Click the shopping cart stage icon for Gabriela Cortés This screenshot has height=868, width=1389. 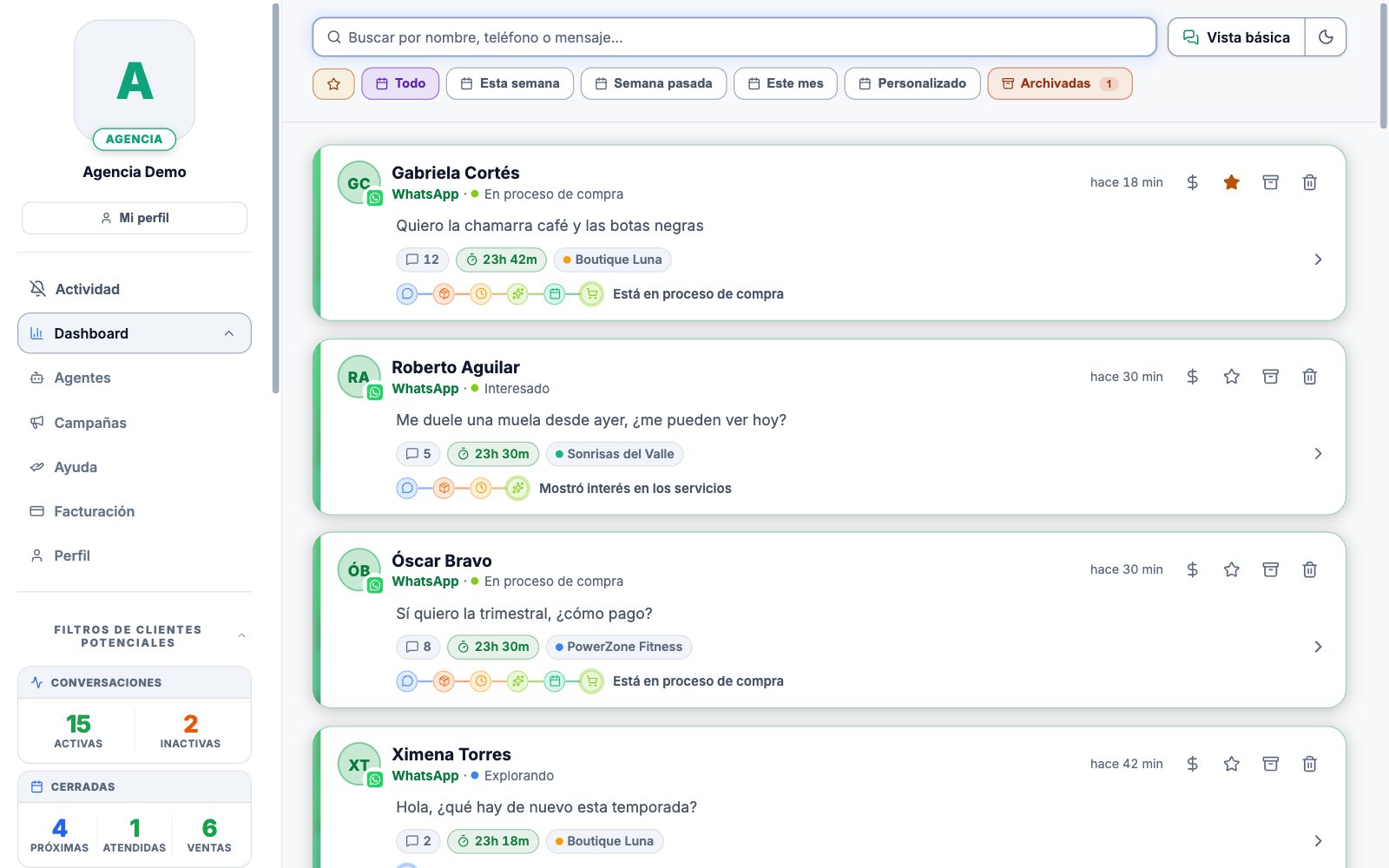click(x=591, y=294)
